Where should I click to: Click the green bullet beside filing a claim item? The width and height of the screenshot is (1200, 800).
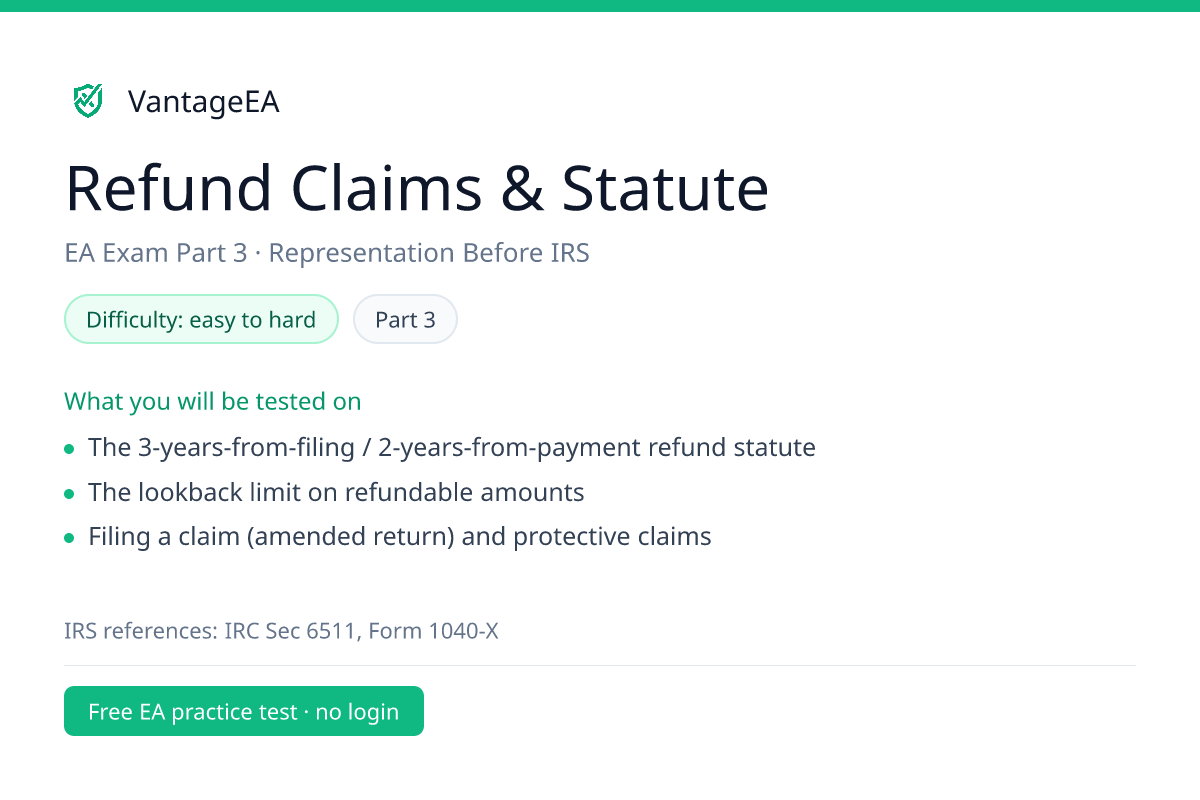pyautogui.click(x=69, y=539)
